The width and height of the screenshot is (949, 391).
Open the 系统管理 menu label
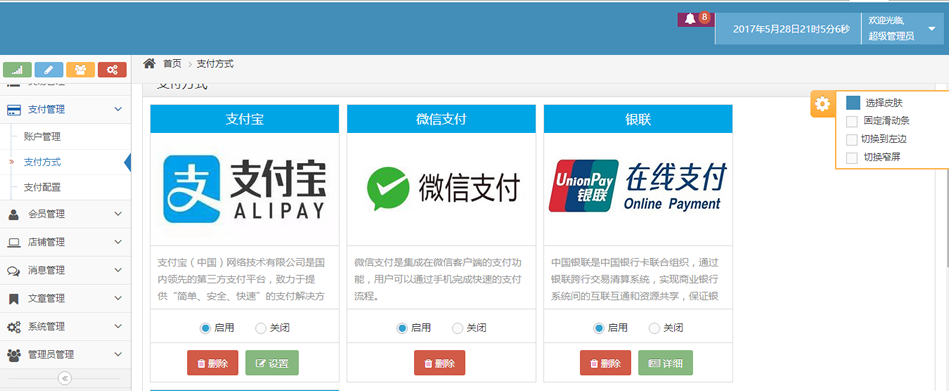point(47,327)
